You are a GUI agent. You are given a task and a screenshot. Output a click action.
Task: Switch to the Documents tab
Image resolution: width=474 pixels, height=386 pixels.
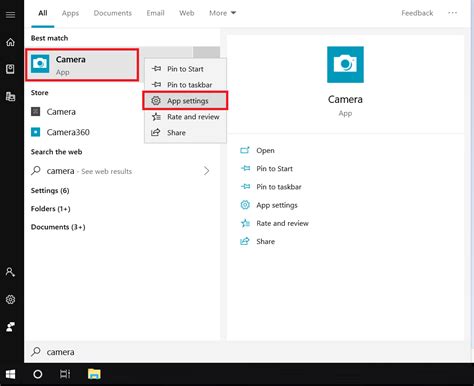point(113,13)
